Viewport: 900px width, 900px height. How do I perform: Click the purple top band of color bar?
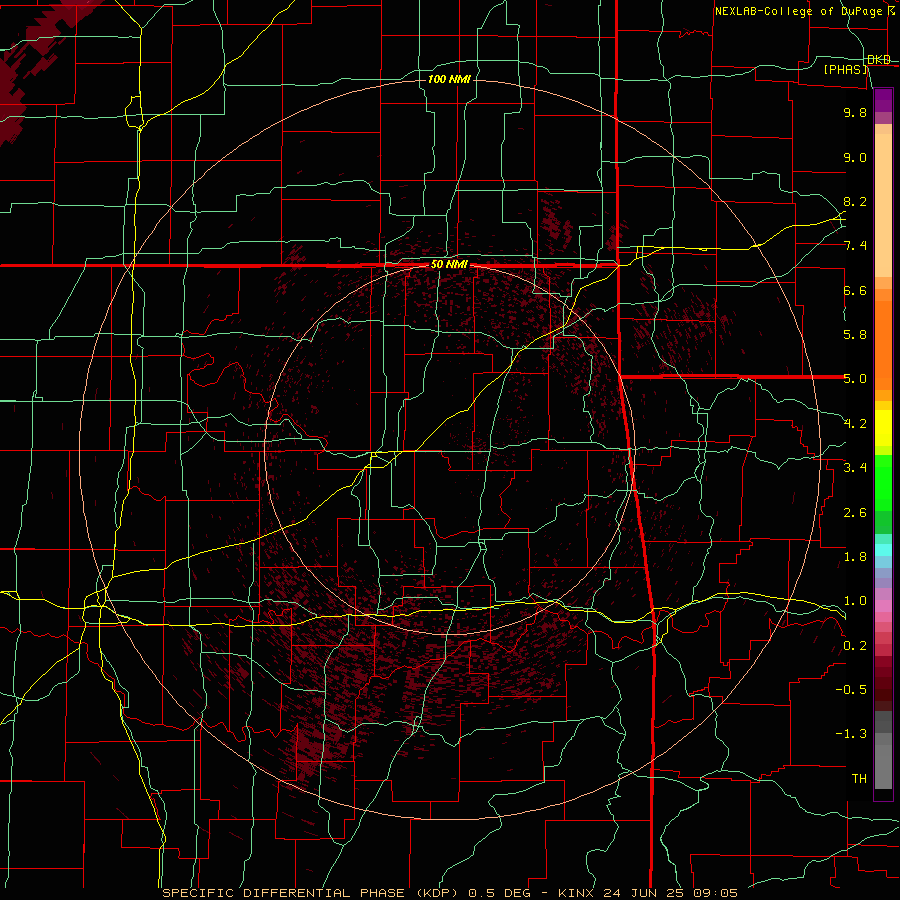click(x=883, y=100)
